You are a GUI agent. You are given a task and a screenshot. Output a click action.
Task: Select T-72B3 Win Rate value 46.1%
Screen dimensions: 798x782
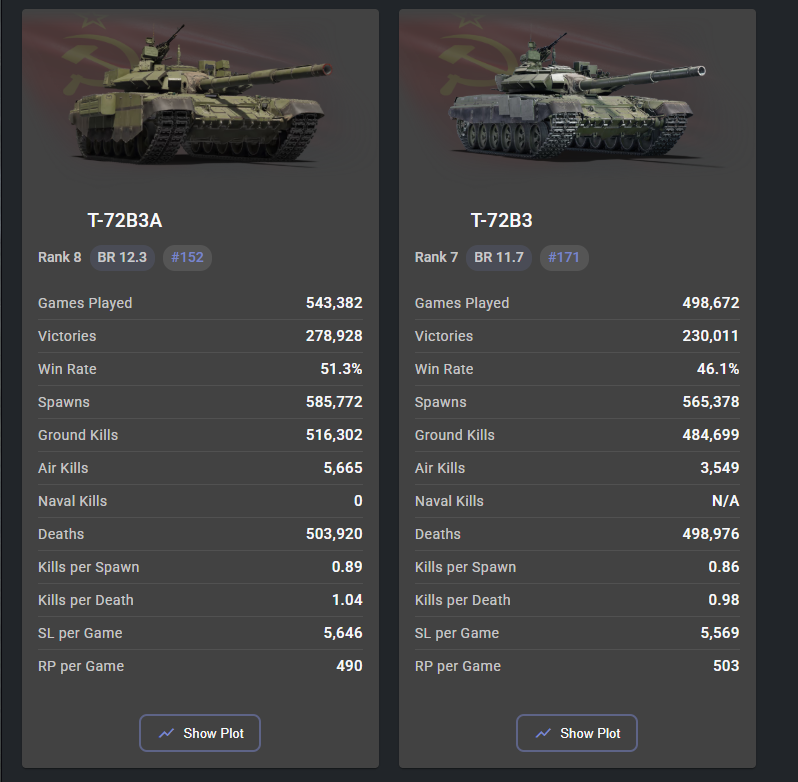[x=718, y=369]
